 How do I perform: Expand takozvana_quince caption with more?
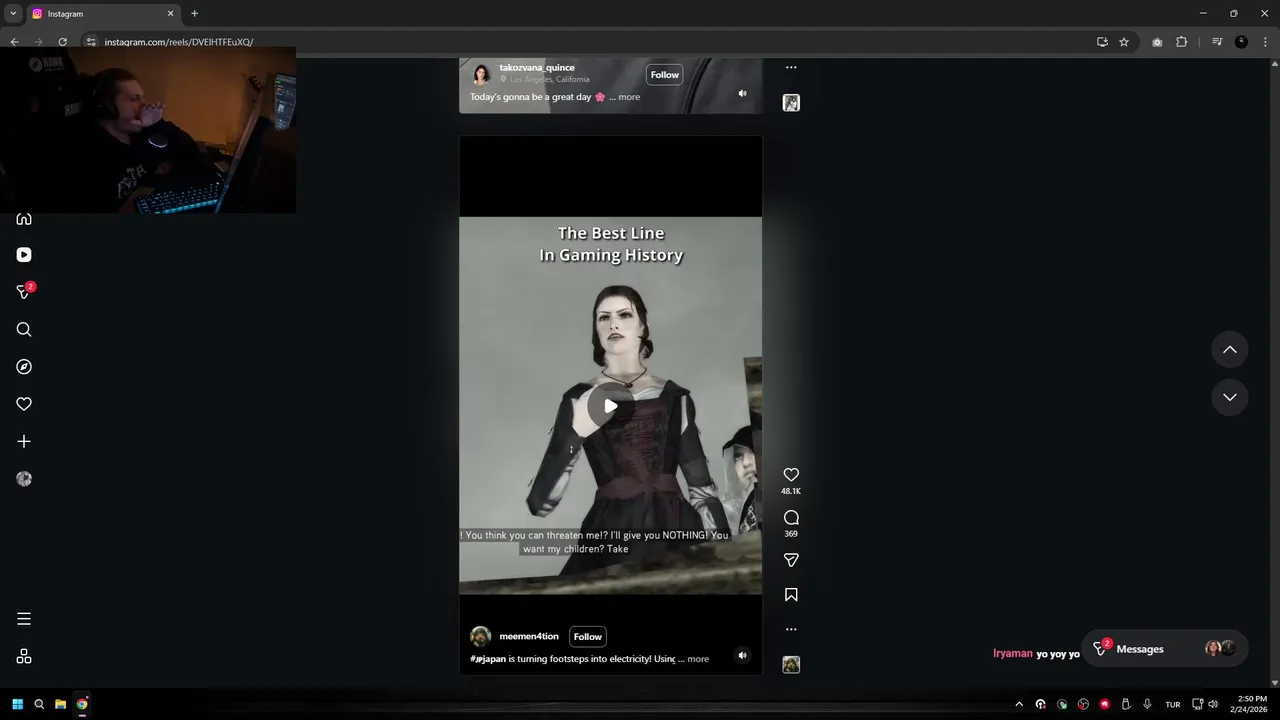coord(629,97)
